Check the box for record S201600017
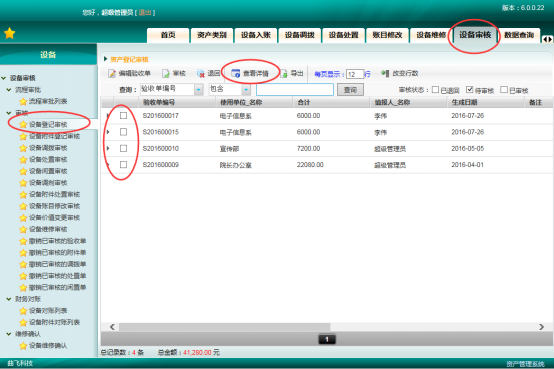Screen dimensions: 554x369 [123, 115]
